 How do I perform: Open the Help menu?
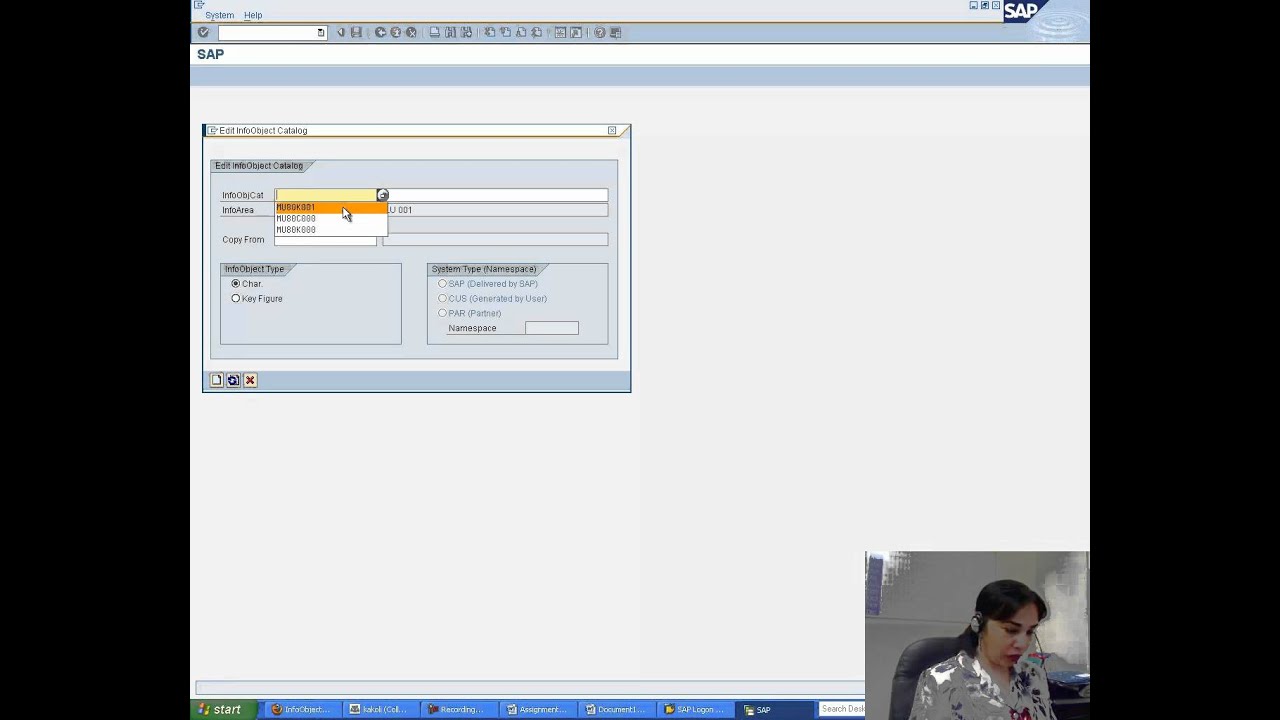coord(253,15)
